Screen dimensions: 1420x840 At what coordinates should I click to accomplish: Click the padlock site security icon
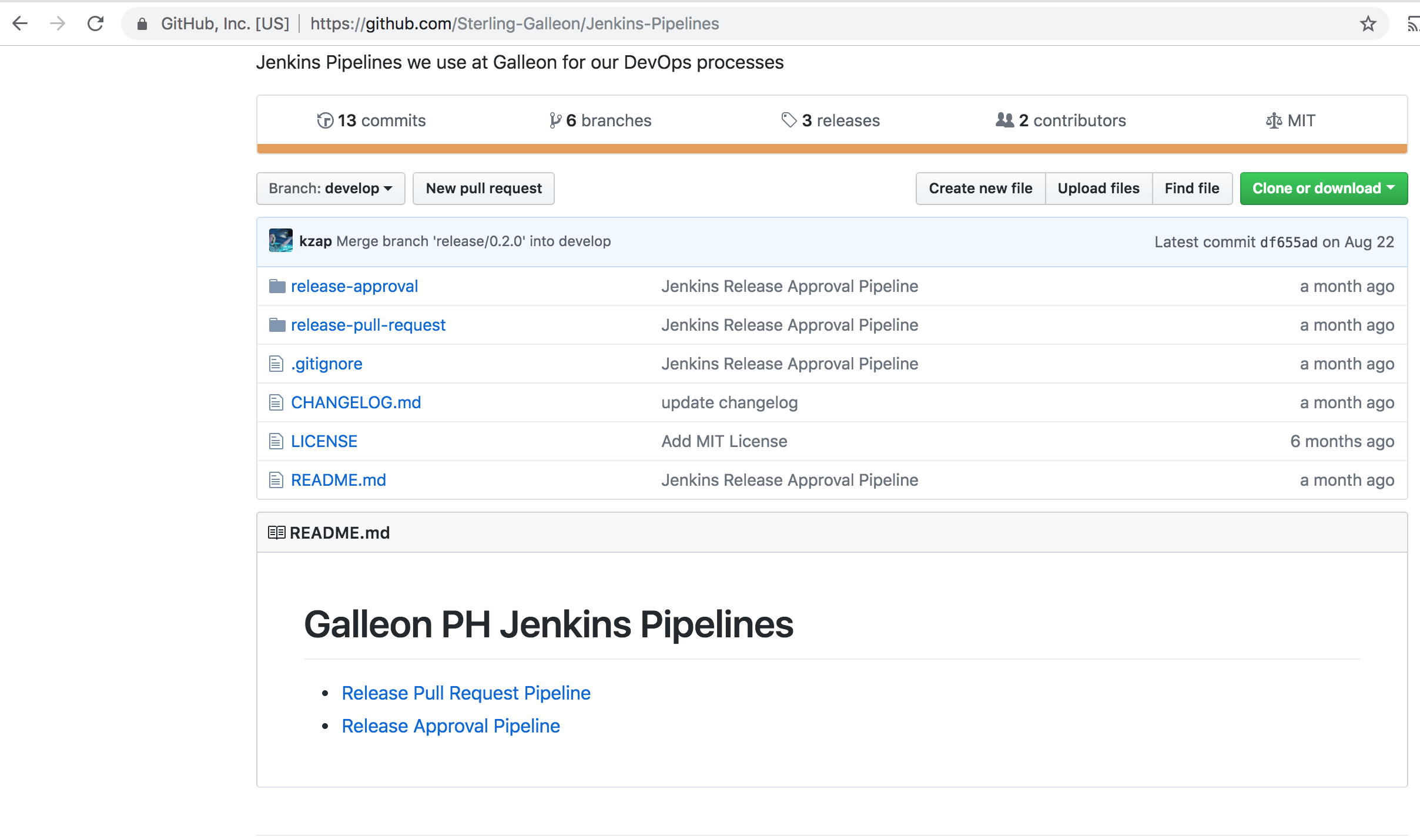pos(142,23)
